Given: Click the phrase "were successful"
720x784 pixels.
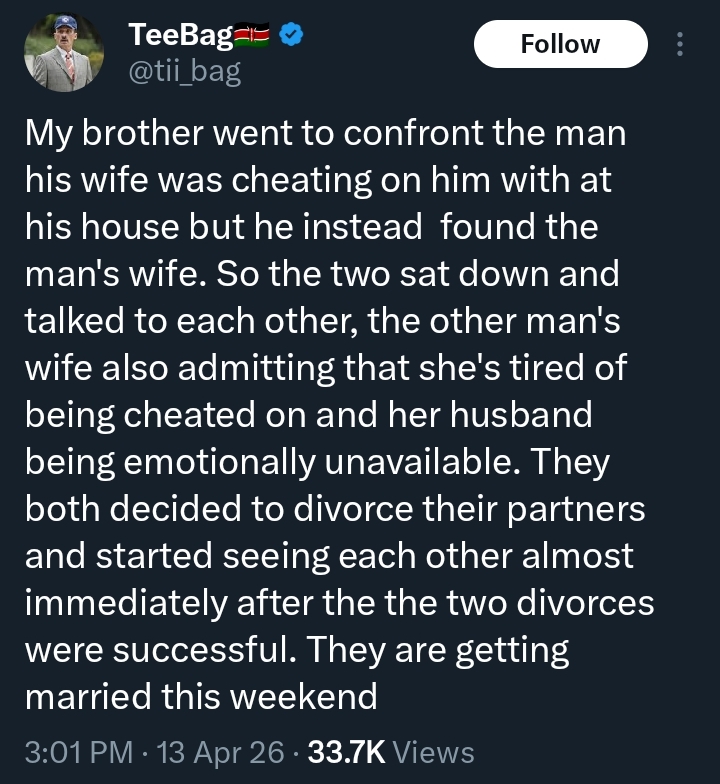Looking at the screenshot, I should coord(155,650).
